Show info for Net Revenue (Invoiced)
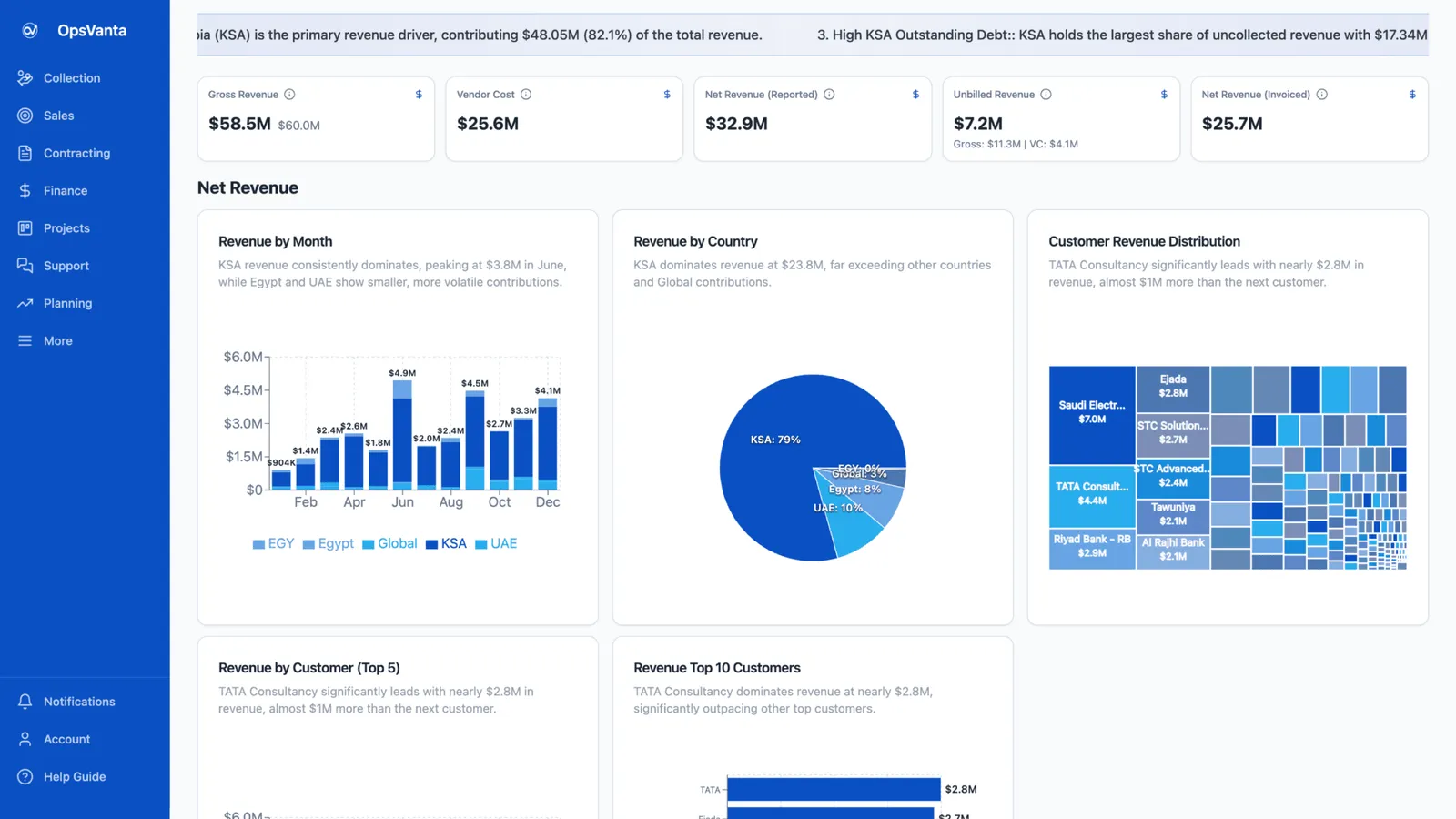This screenshot has height=819, width=1456. click(1321, 95)
